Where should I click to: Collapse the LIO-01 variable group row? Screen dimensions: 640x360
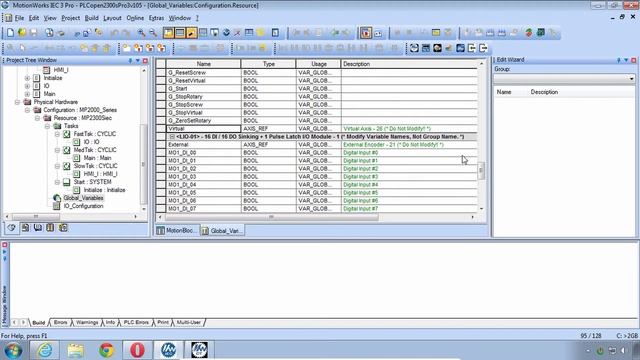tap(172, 137)
